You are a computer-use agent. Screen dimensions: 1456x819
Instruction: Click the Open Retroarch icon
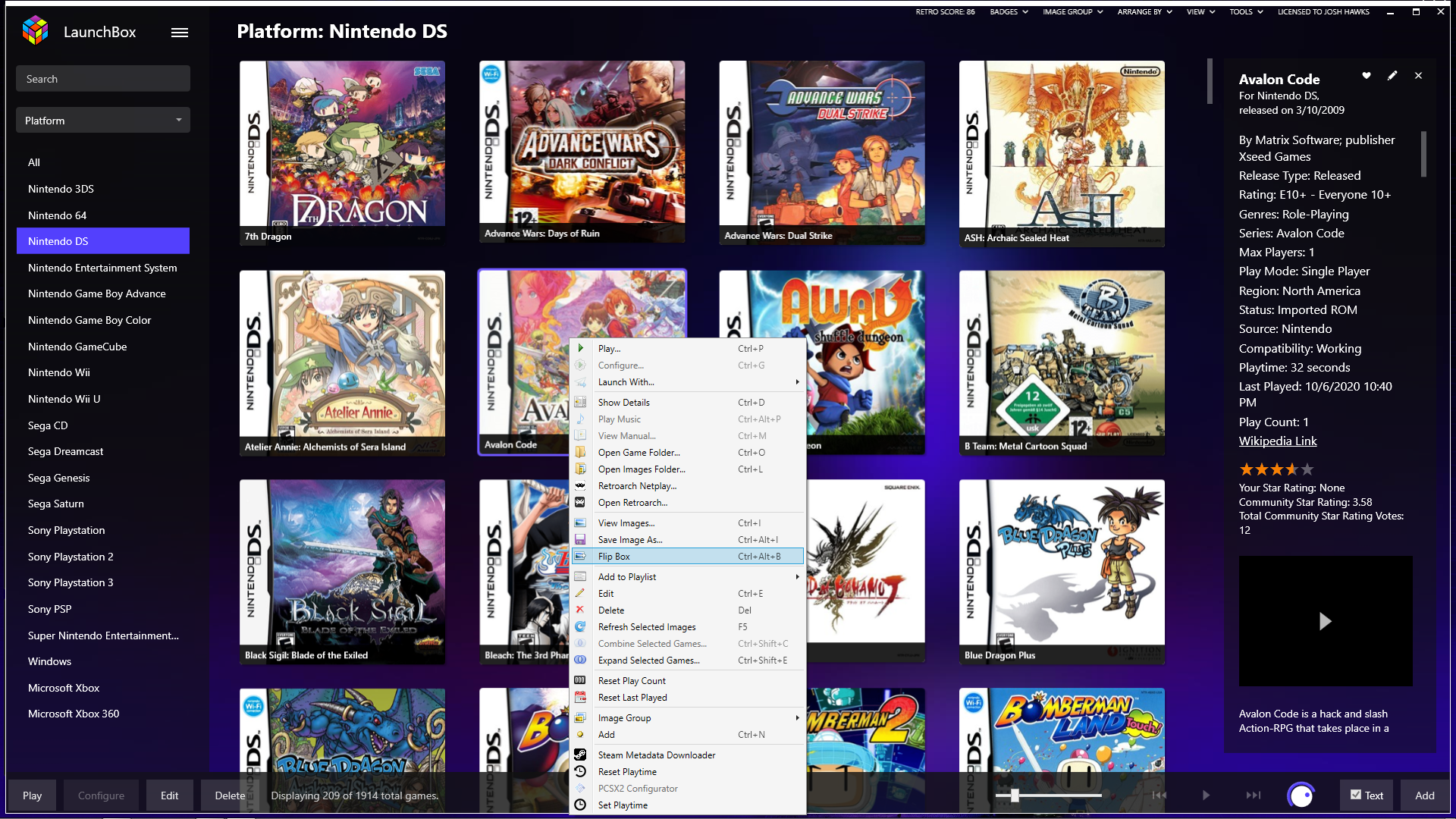580,502
